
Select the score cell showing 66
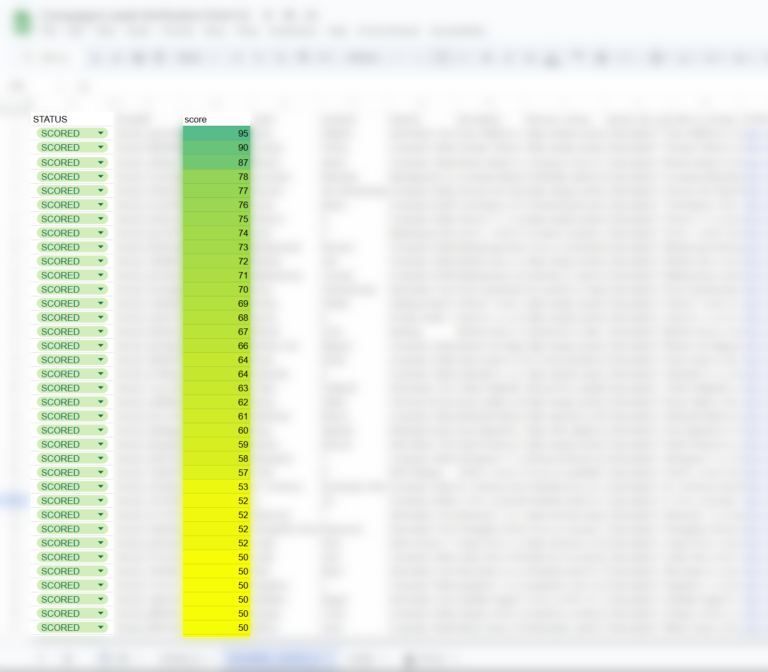(x=216, y=346)
